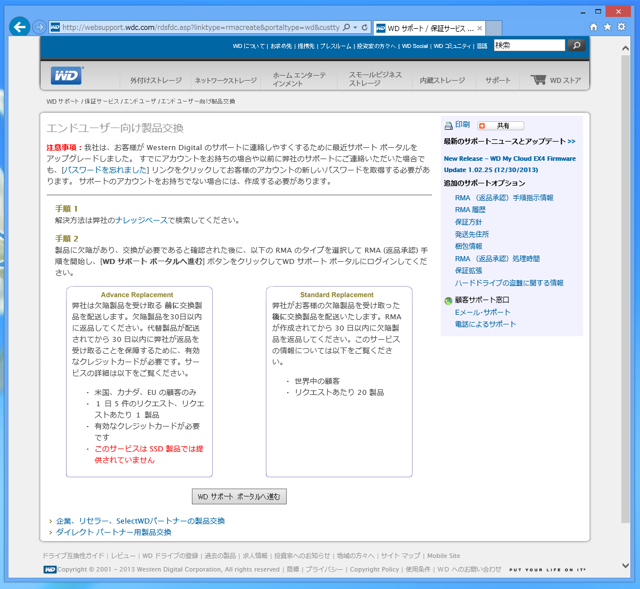Click the 印刷 print link
Image resolution: width=640 pixels, height=589 pixels.
tap(462, 124)
